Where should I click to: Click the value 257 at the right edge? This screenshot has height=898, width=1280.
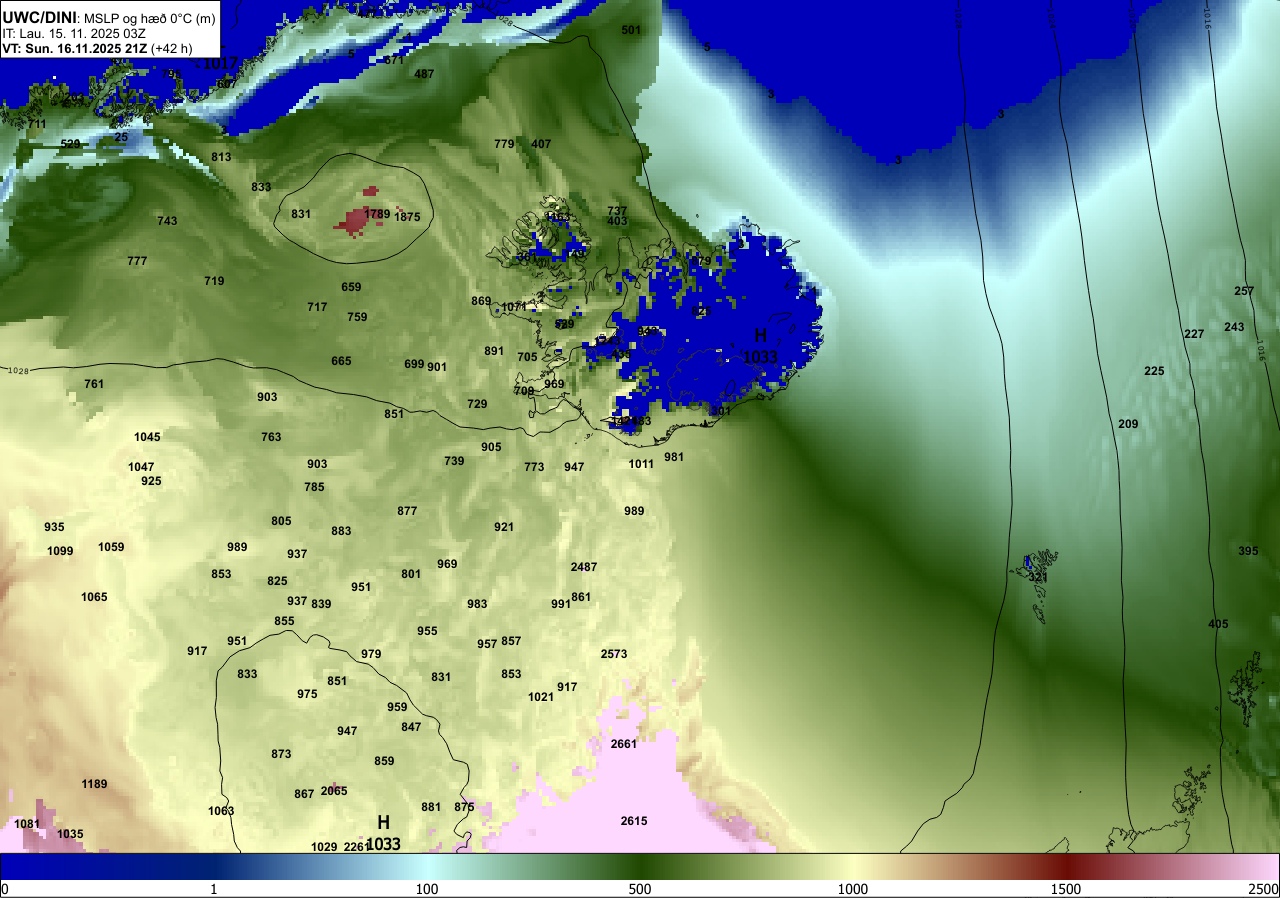pos(1244,291)
